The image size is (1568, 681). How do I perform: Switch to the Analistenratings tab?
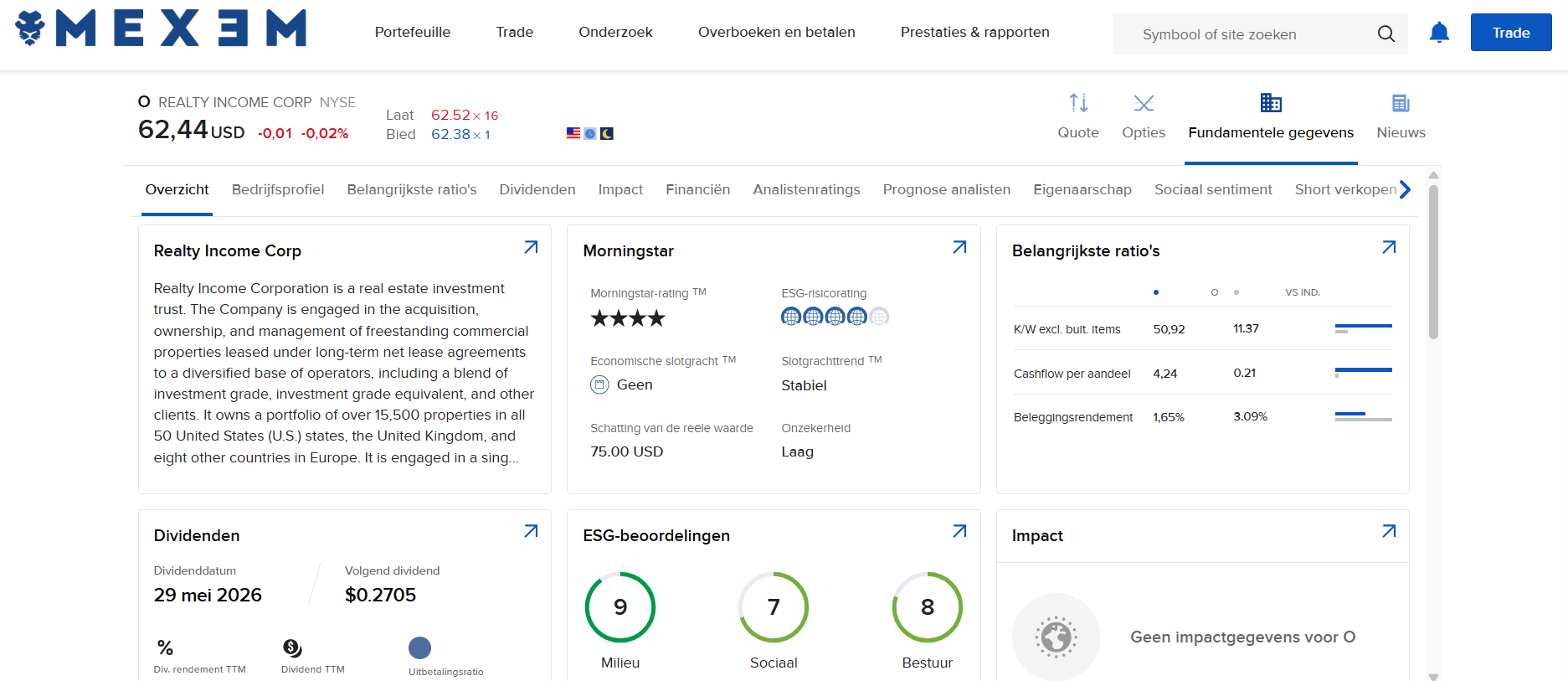pos(806,189)
